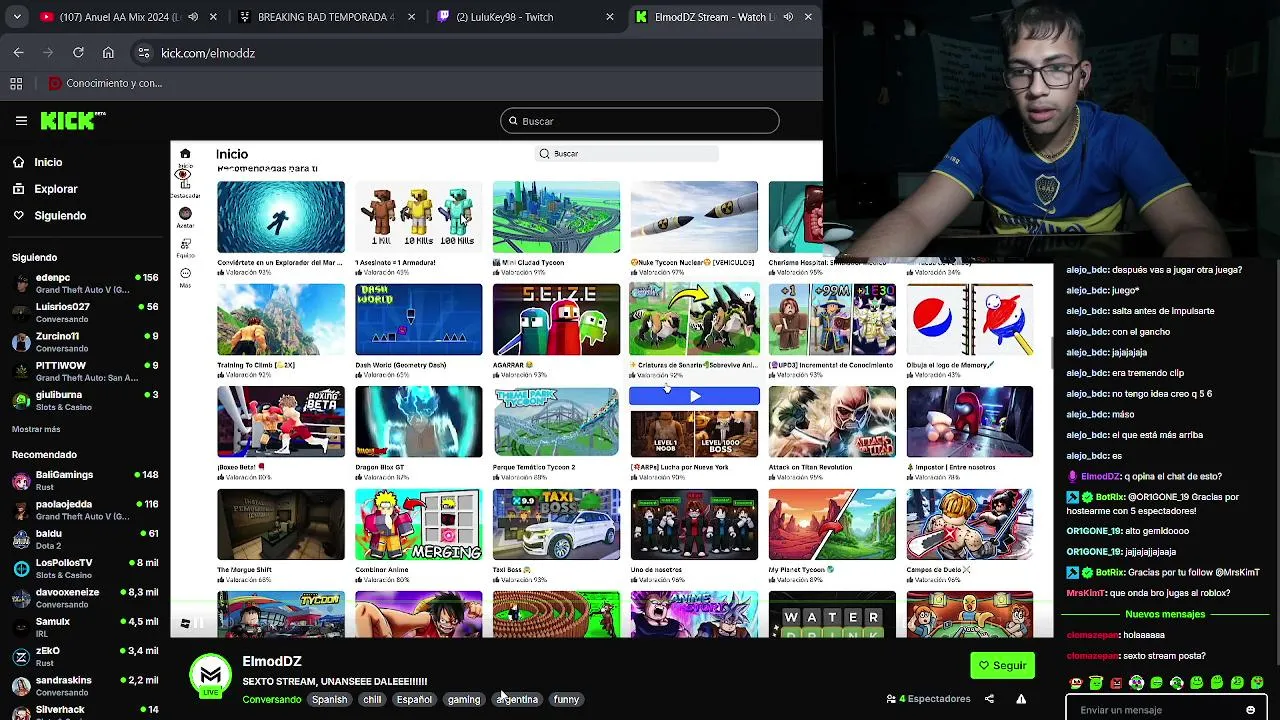1280x720 pixels.
Task: Click the address bar URL kick.com/elmoddz
Action: (x=208, y=53)
